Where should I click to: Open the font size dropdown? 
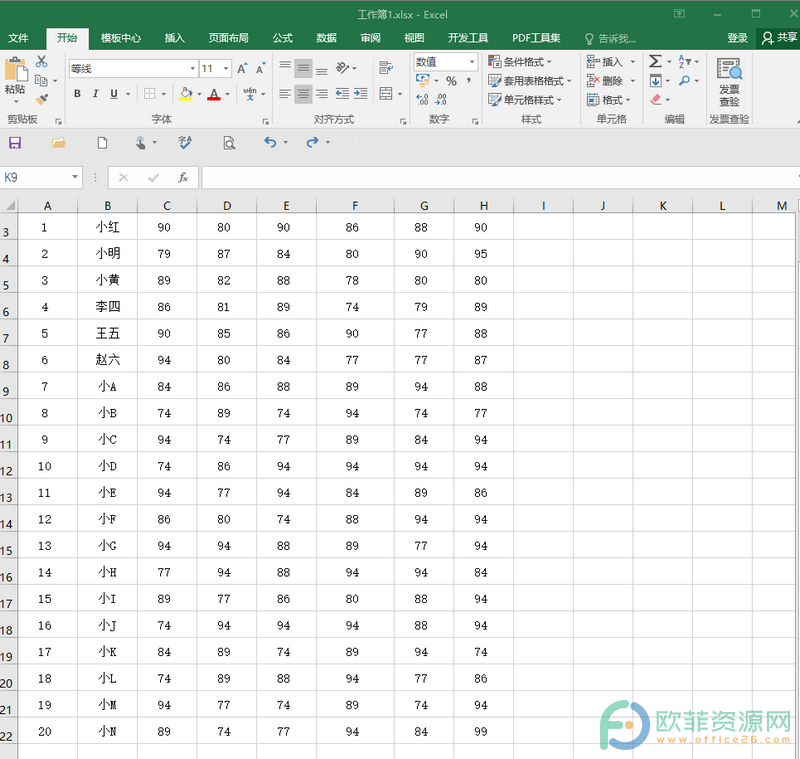[x=226, y=68]
